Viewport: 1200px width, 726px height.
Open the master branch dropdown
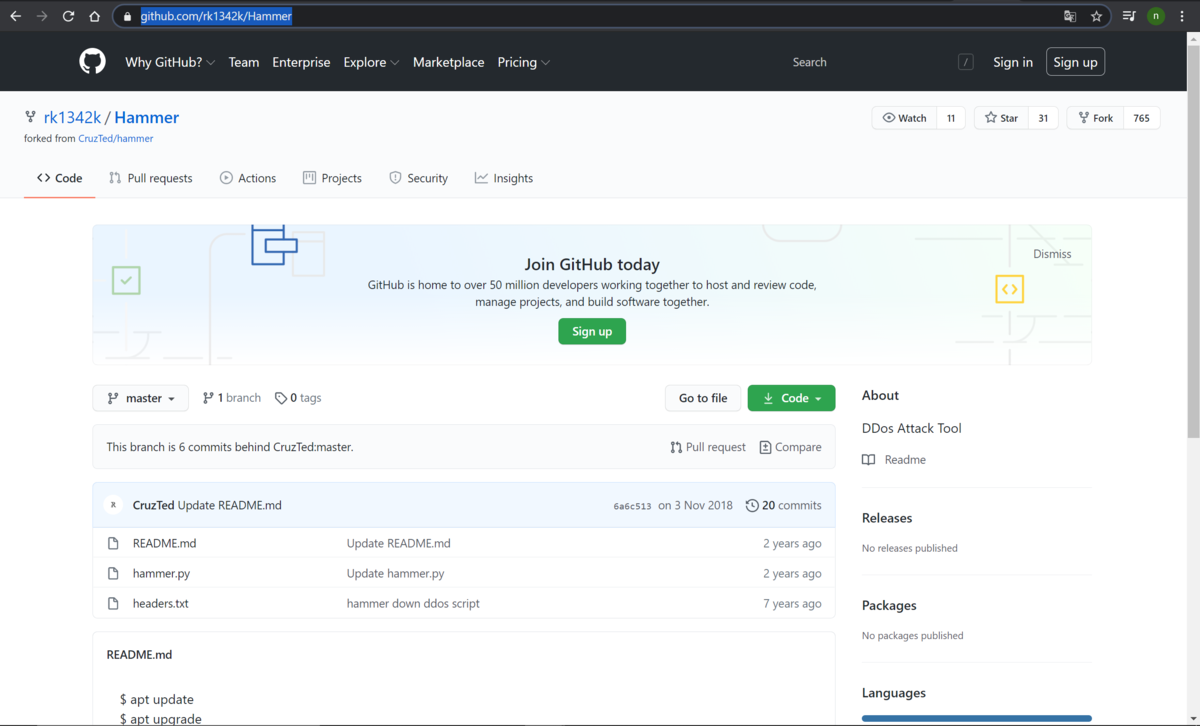point(141,398)
